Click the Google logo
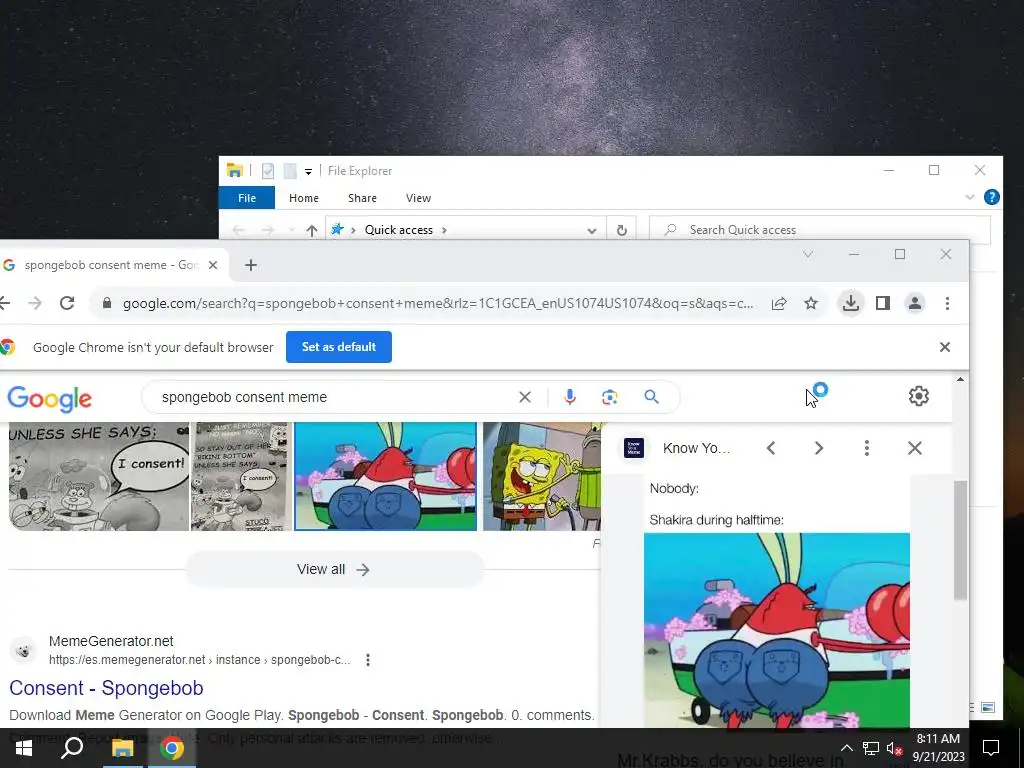The height and width of the screenshot is (768, 1024). [x=50, y=398]
